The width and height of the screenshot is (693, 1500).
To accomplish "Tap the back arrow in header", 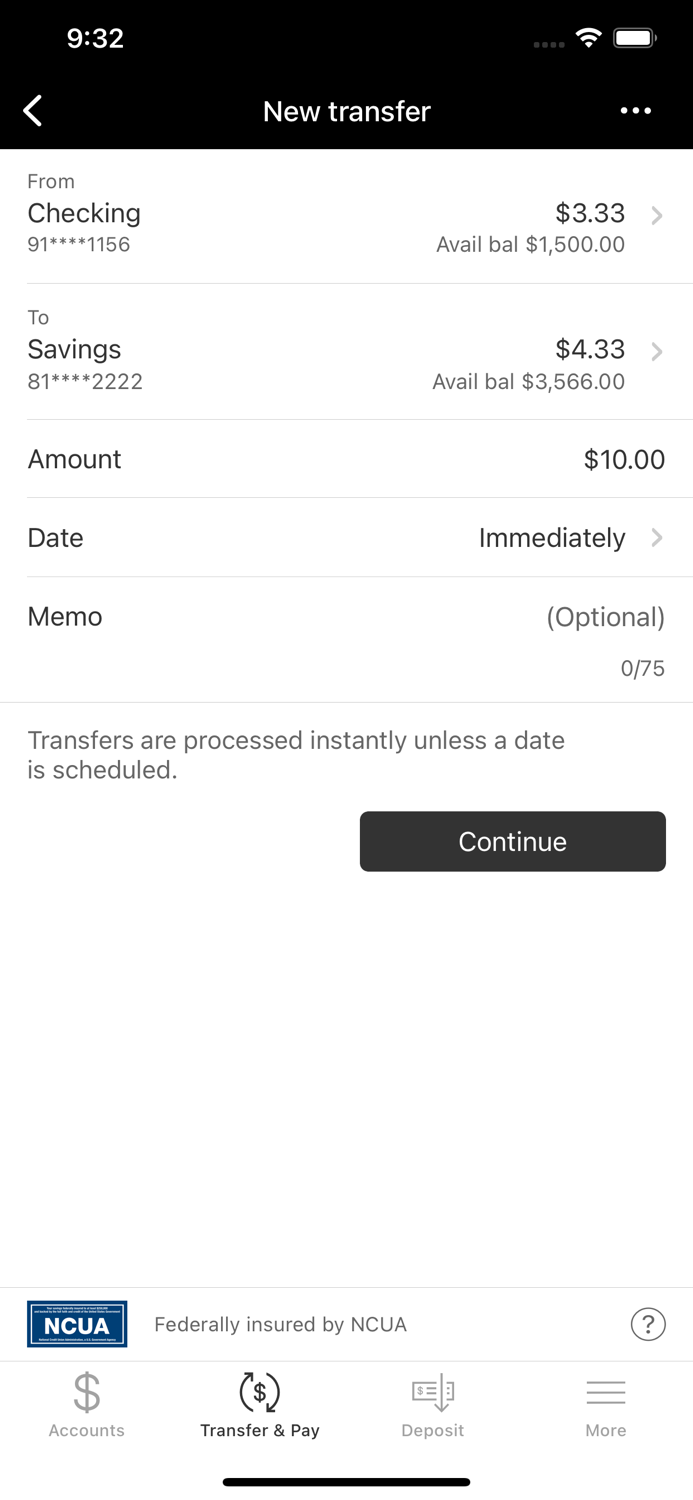I will tap(33, 111).
